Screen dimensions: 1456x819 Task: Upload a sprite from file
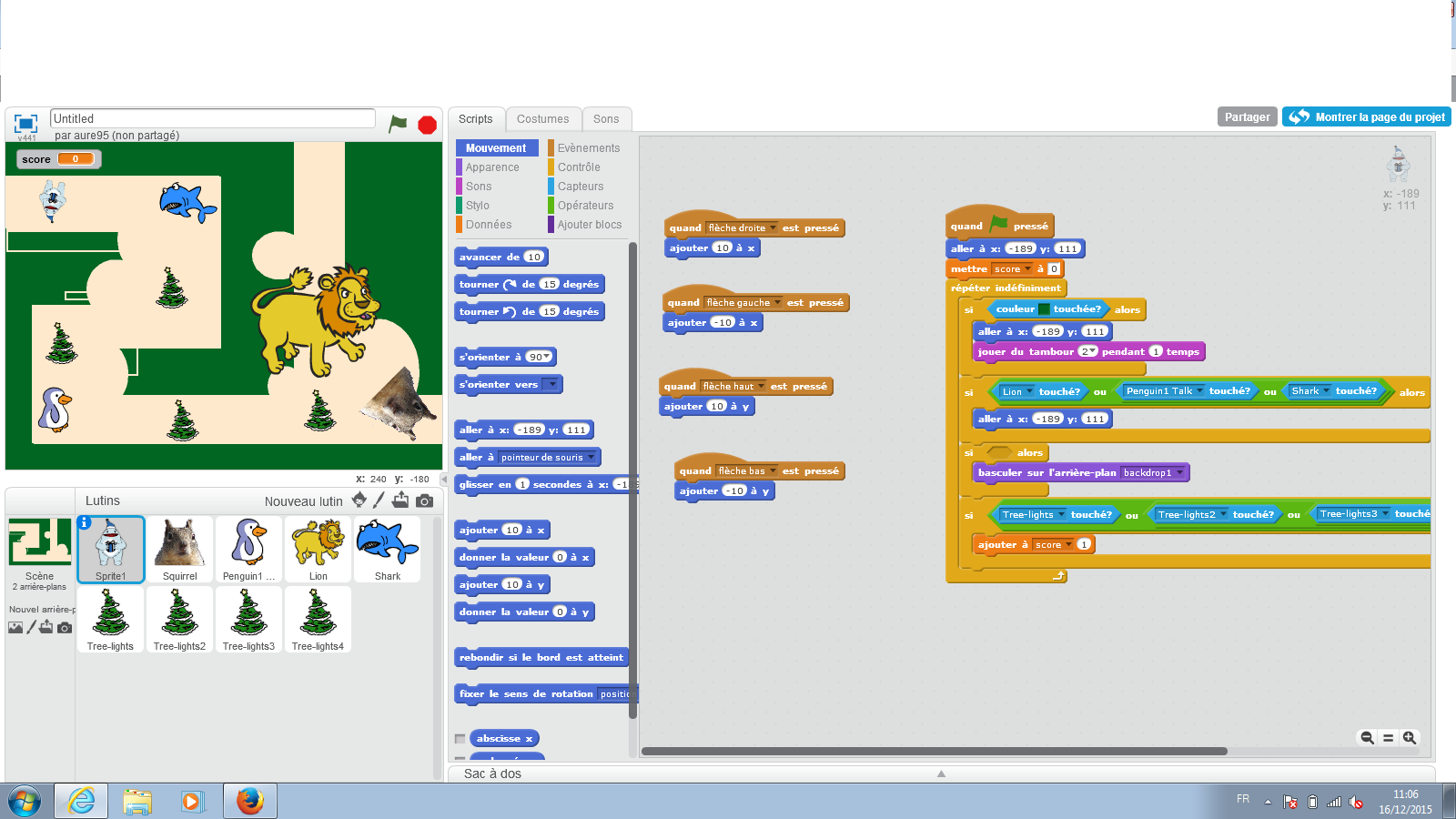click(x=400, y=500)
